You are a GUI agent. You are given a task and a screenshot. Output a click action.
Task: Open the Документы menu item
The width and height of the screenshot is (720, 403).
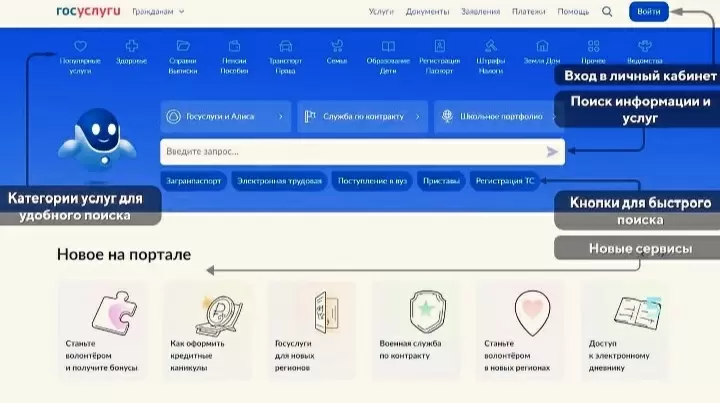pyautogui.click(x=427, y=11)
